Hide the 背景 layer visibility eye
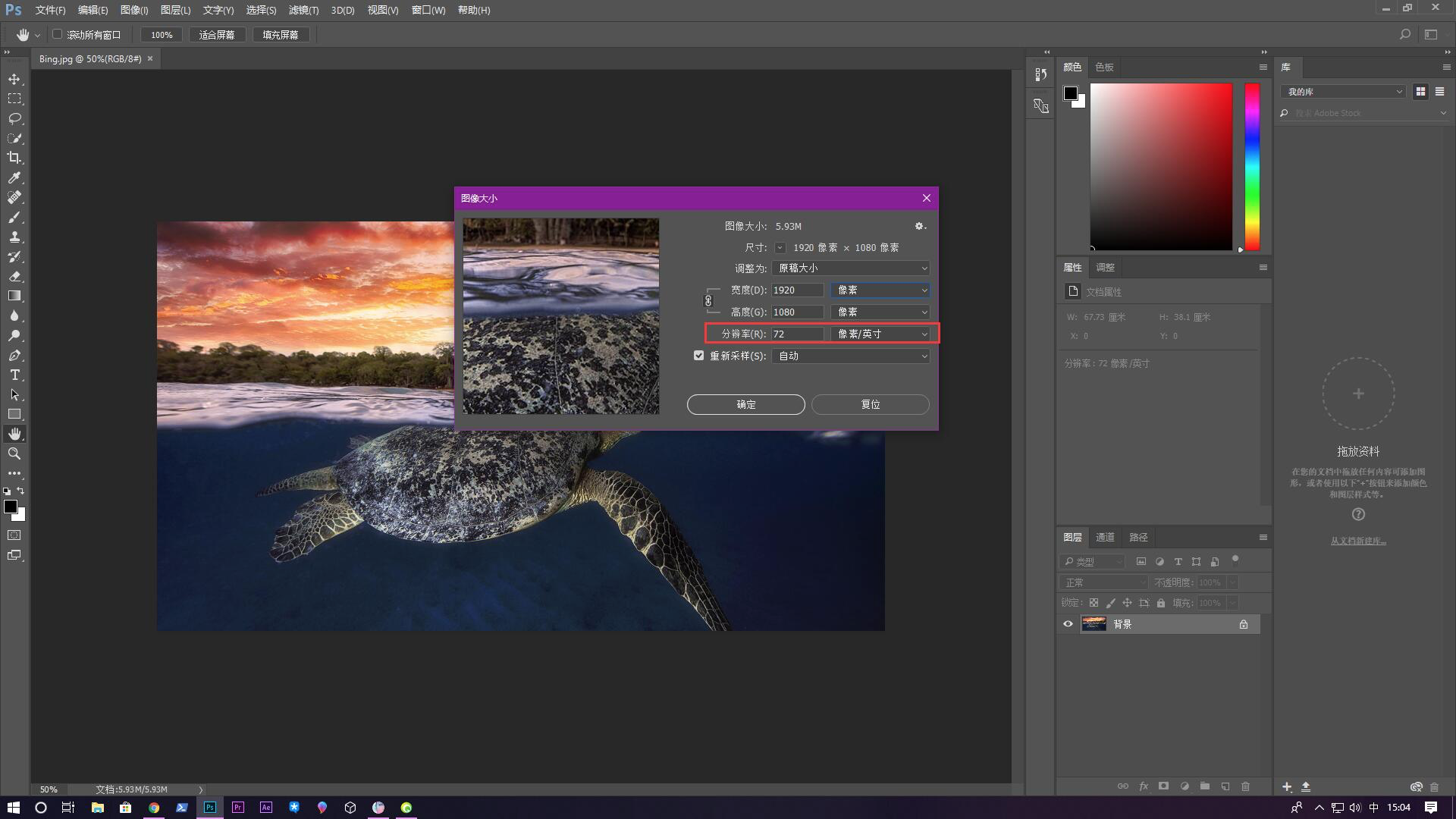The image size is (1456, 819). click(1068, 624)
